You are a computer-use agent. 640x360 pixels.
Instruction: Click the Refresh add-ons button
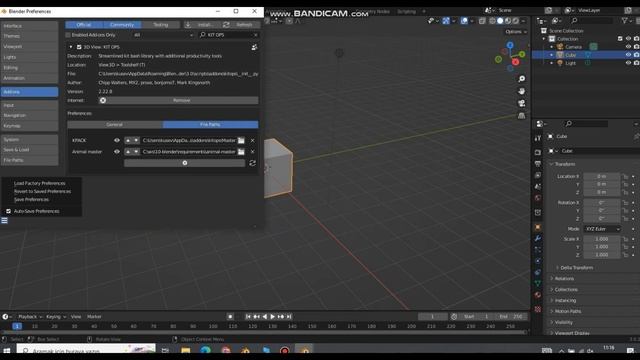tap(240, 25)
